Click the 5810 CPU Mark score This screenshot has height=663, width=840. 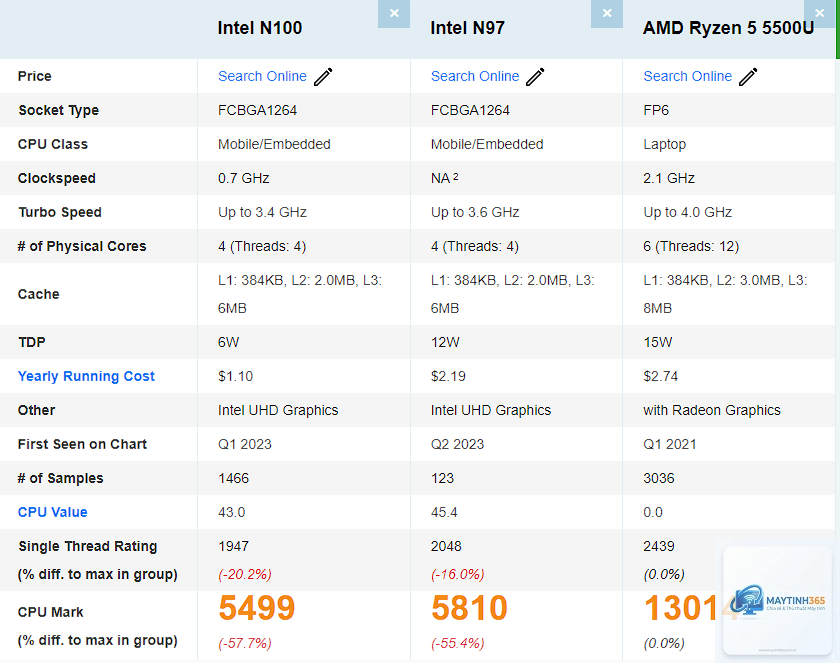click(x=469, y=608)
